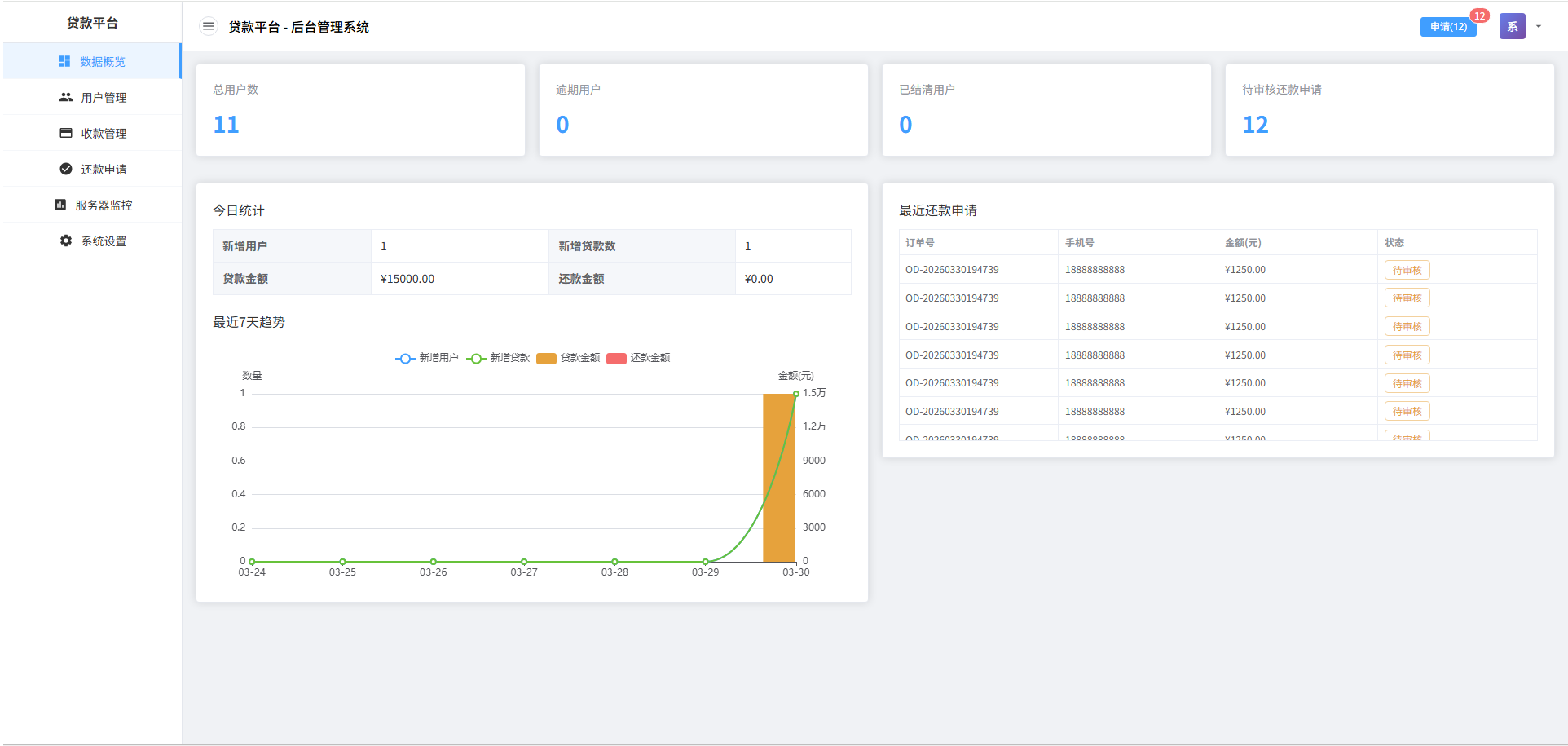Toggle 新增贷款 series in chart legend
The height and width of the screenshot is (746, 1568).
(x=499, y=358)
